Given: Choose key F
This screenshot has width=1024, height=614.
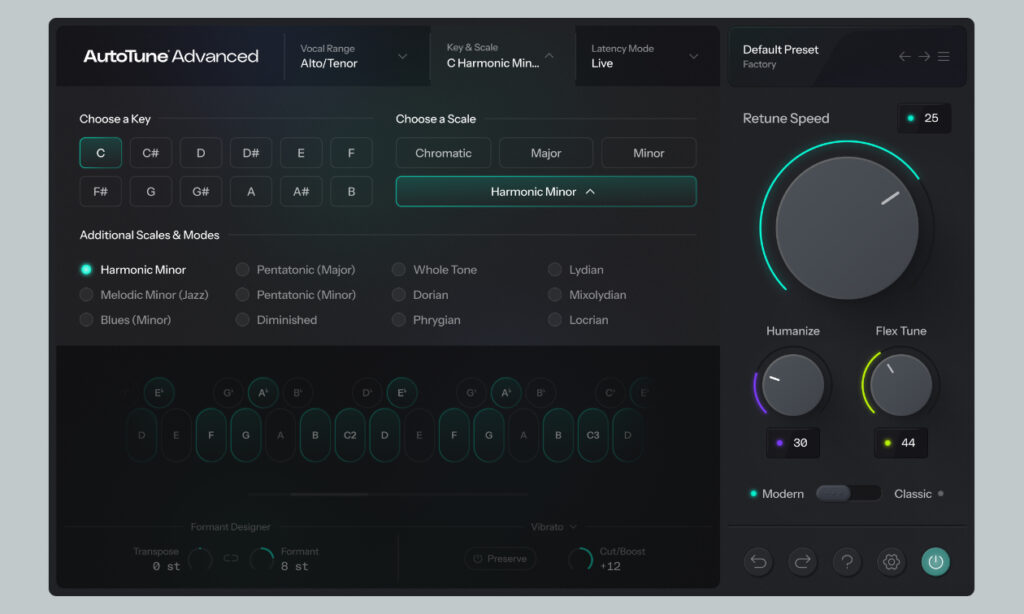Looking at the screenshot, I should click(351, 153).
